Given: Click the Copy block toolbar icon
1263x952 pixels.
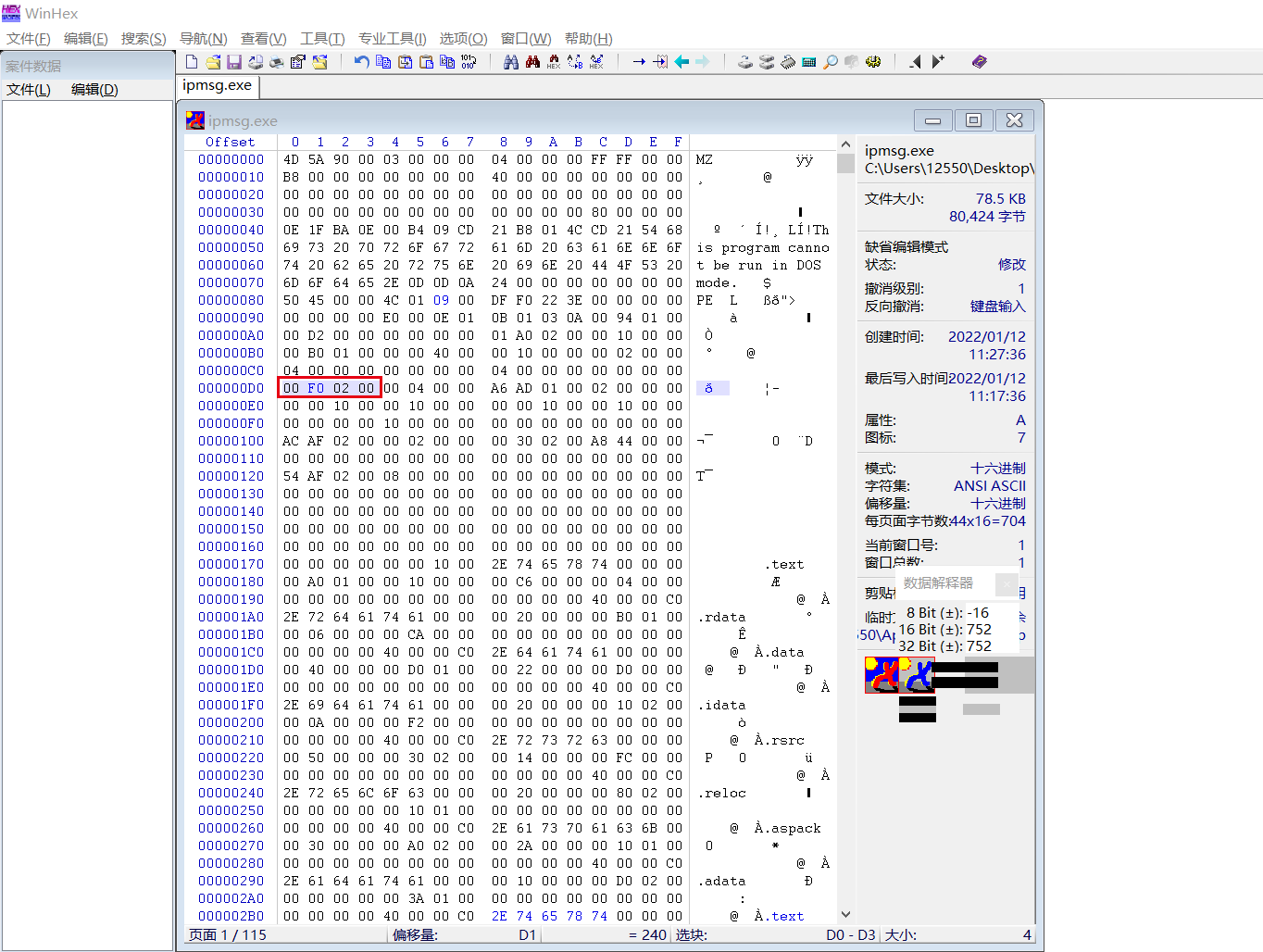Looking at the screenshot, I should point(382,62).
